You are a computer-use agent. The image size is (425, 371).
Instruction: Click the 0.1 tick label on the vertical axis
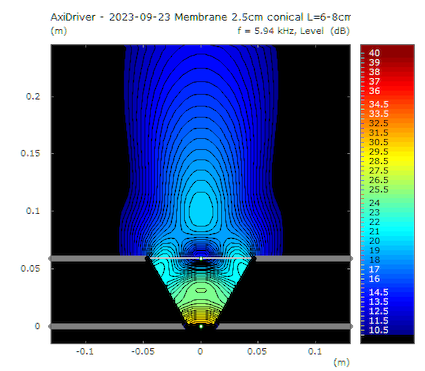click(x=33, y=211)
